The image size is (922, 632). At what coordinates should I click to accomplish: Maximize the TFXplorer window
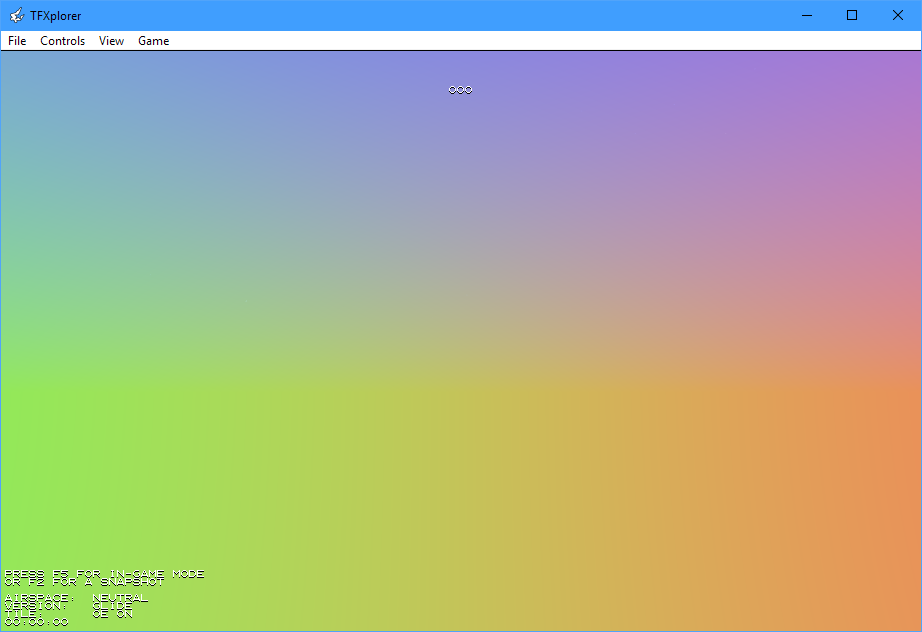pyautogui.click(x=852, y=15)
